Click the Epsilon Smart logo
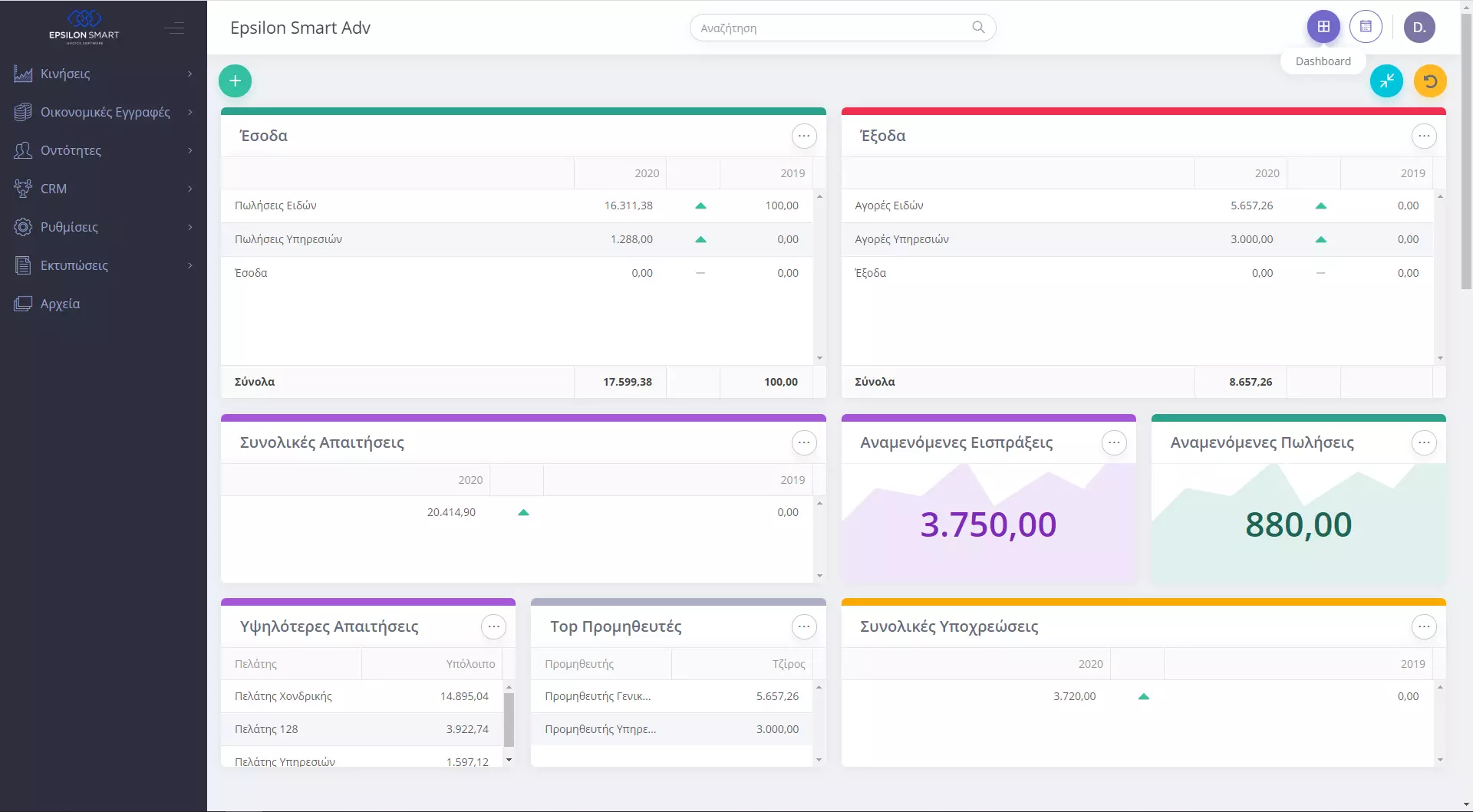Image resolution: width=1473 pixels, height=812 pixels. click(84, 27)
